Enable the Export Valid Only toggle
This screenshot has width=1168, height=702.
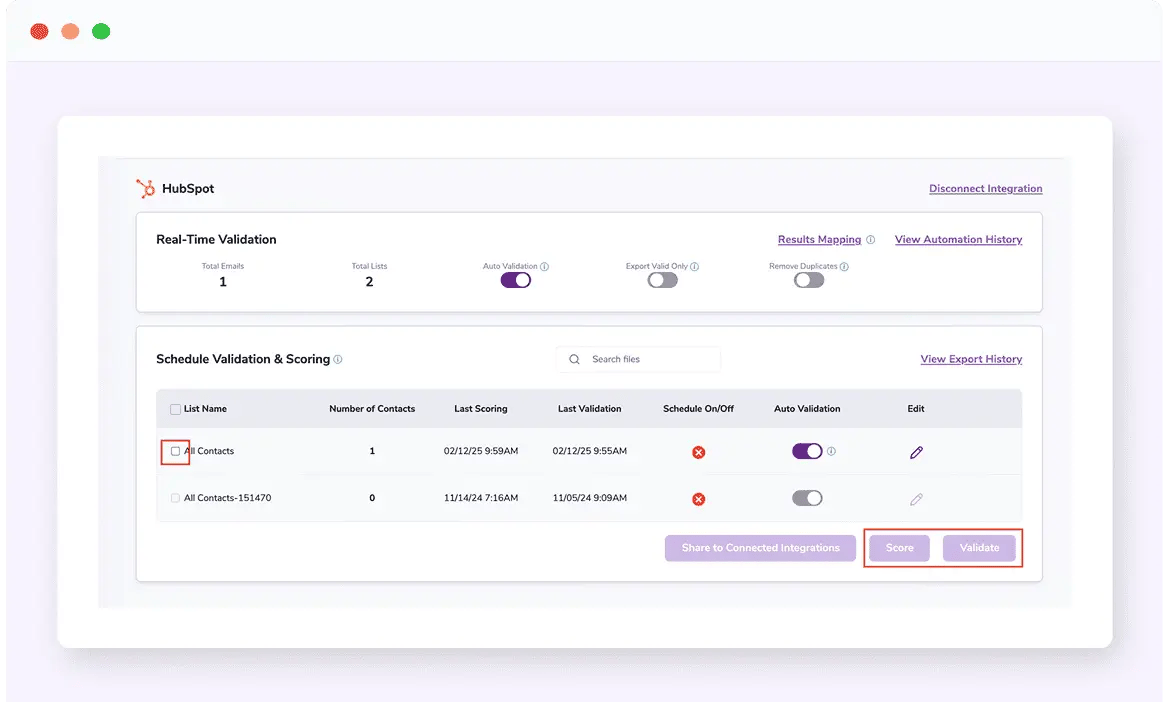pos(662,280)
